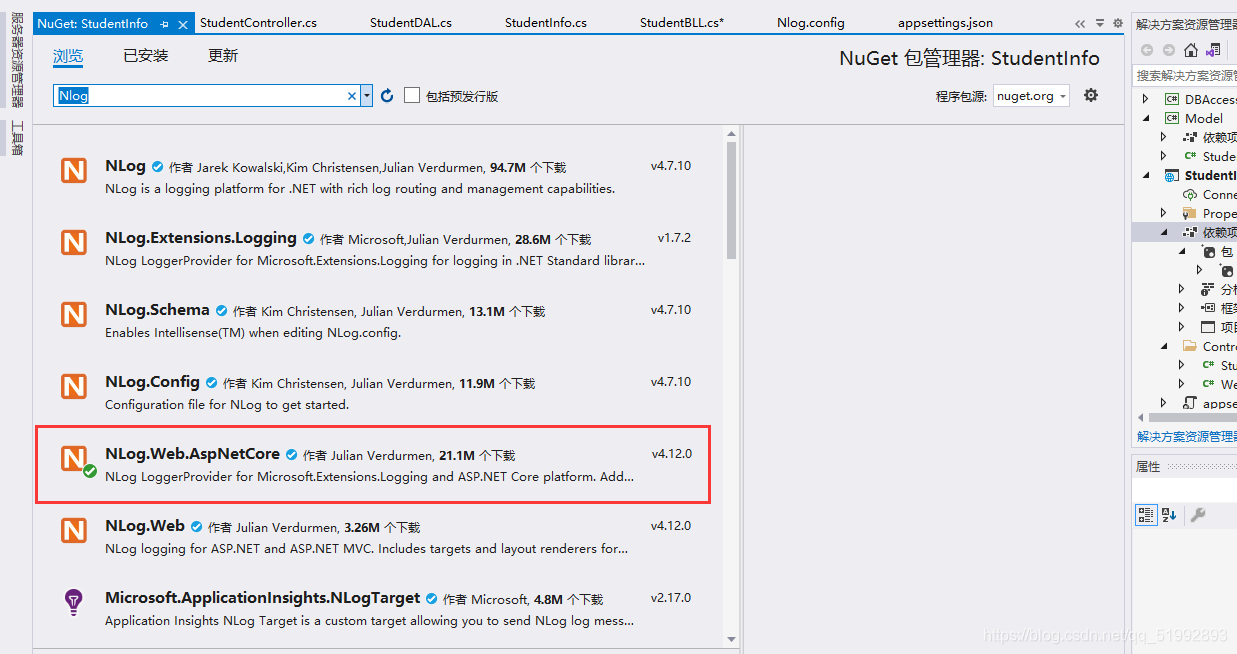Click version v2.17.0 of ApplicationInsights.NLogTarget
This screenshot has height=654, width=1237.
[671, 598]
